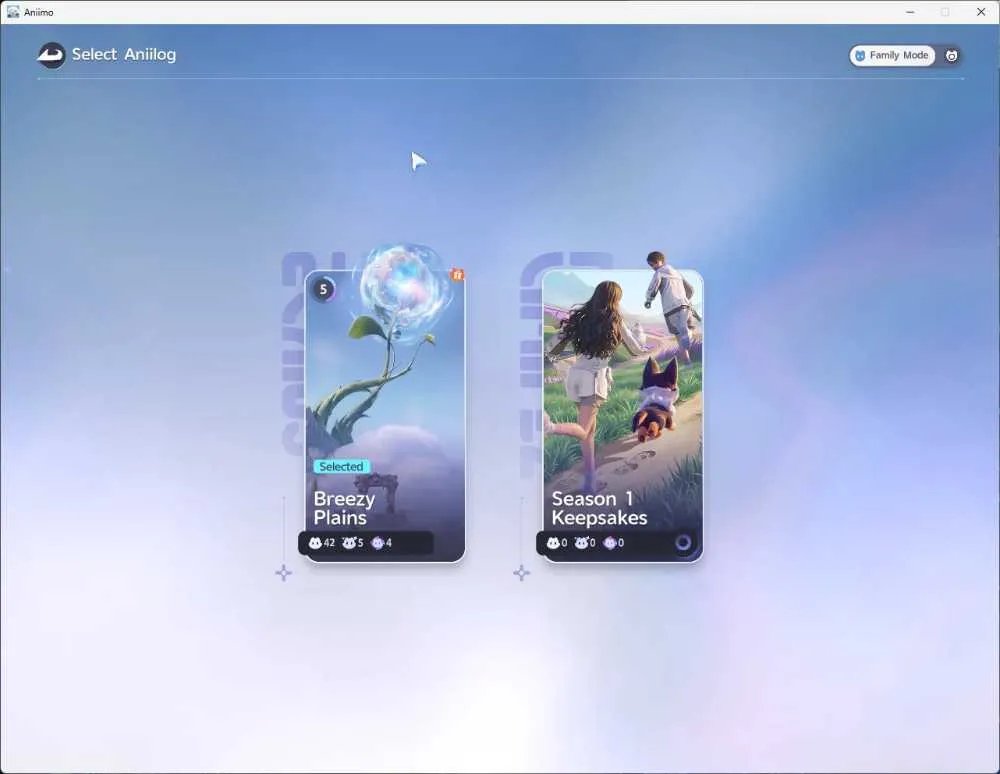The image size is (1000, 774).
Task: Choose the Season 1 Keepsakes card
Action: [x=622, y=416]
